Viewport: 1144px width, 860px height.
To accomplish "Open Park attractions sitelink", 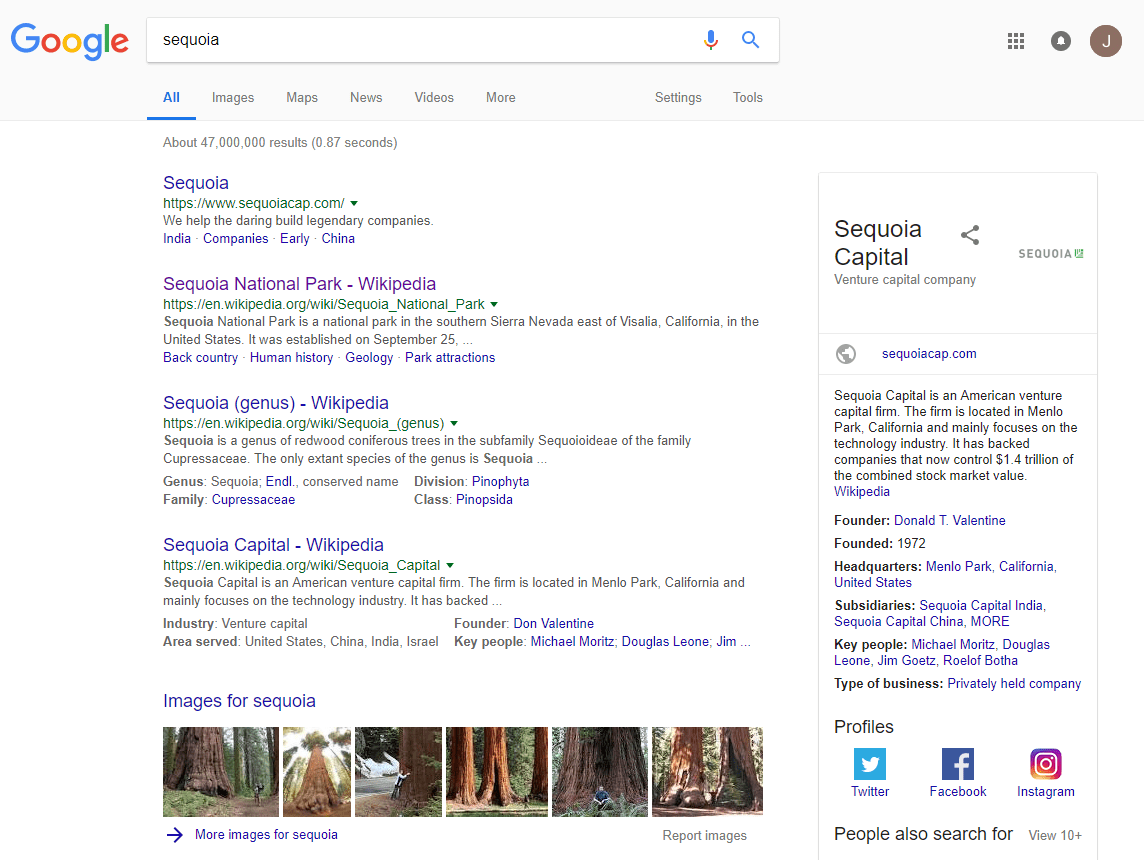I will (449, 357).
